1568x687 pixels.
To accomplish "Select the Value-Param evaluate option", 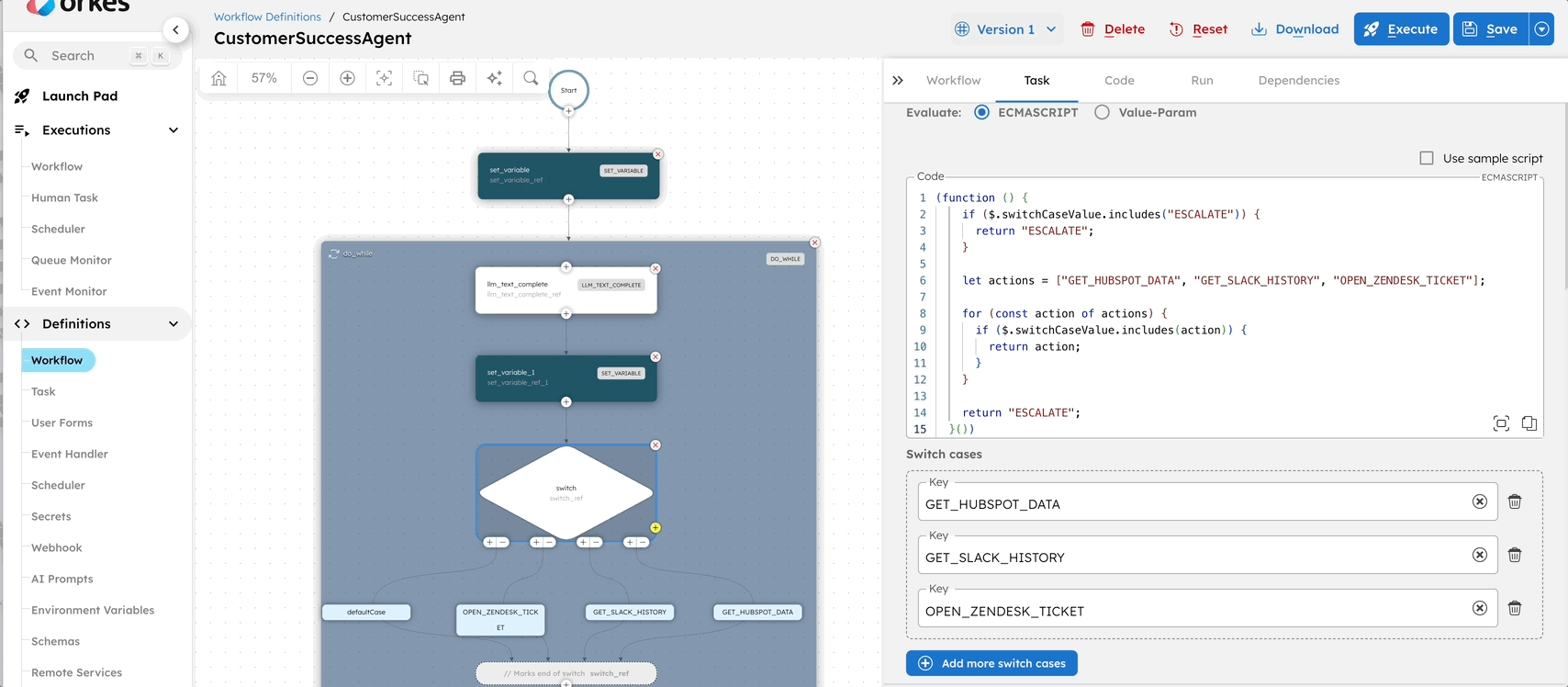I will [1102, 112].
